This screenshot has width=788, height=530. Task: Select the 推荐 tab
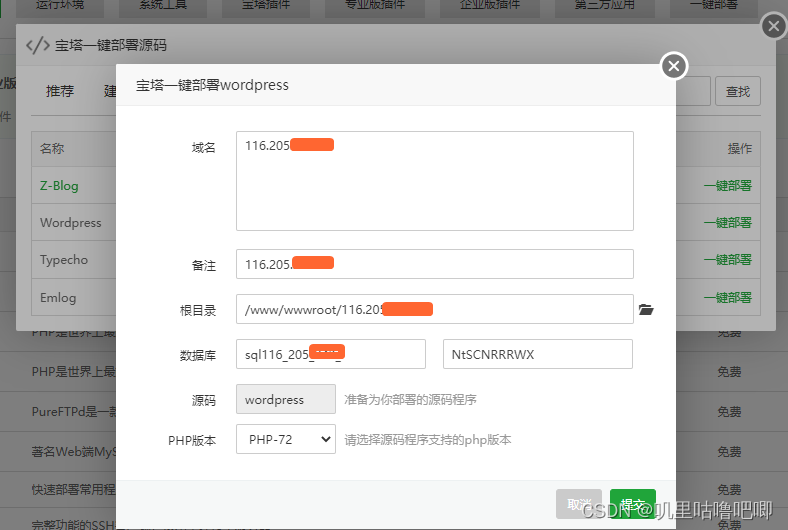(x=60, y=91)
